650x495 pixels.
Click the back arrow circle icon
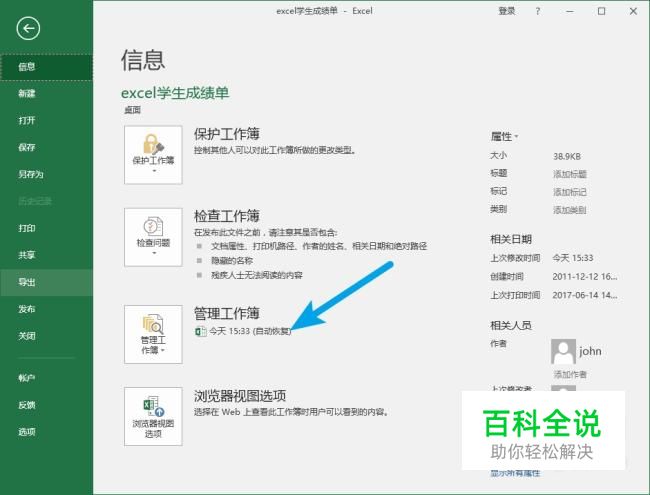tap(28, 29)
